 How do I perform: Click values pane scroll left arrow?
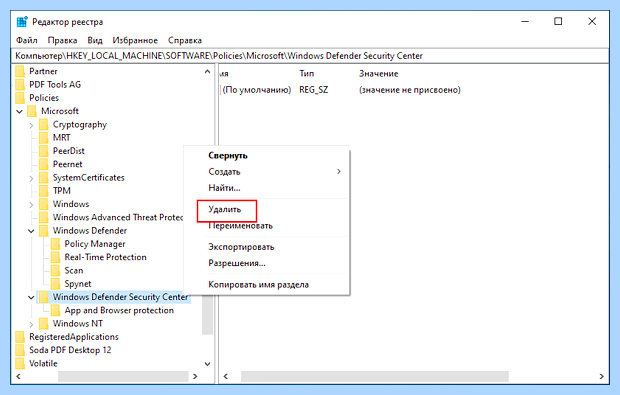coord(226,376)
